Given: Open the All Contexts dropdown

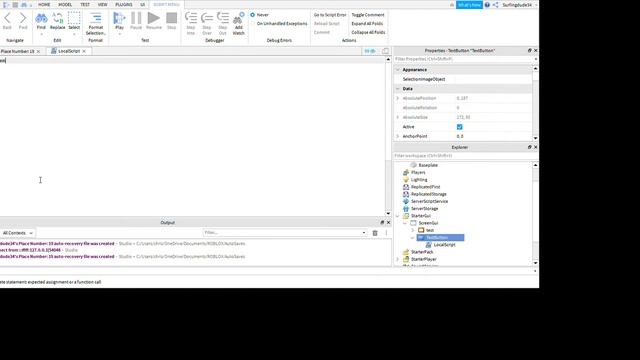Looking at the screenshot, I should tap(18, 233).
